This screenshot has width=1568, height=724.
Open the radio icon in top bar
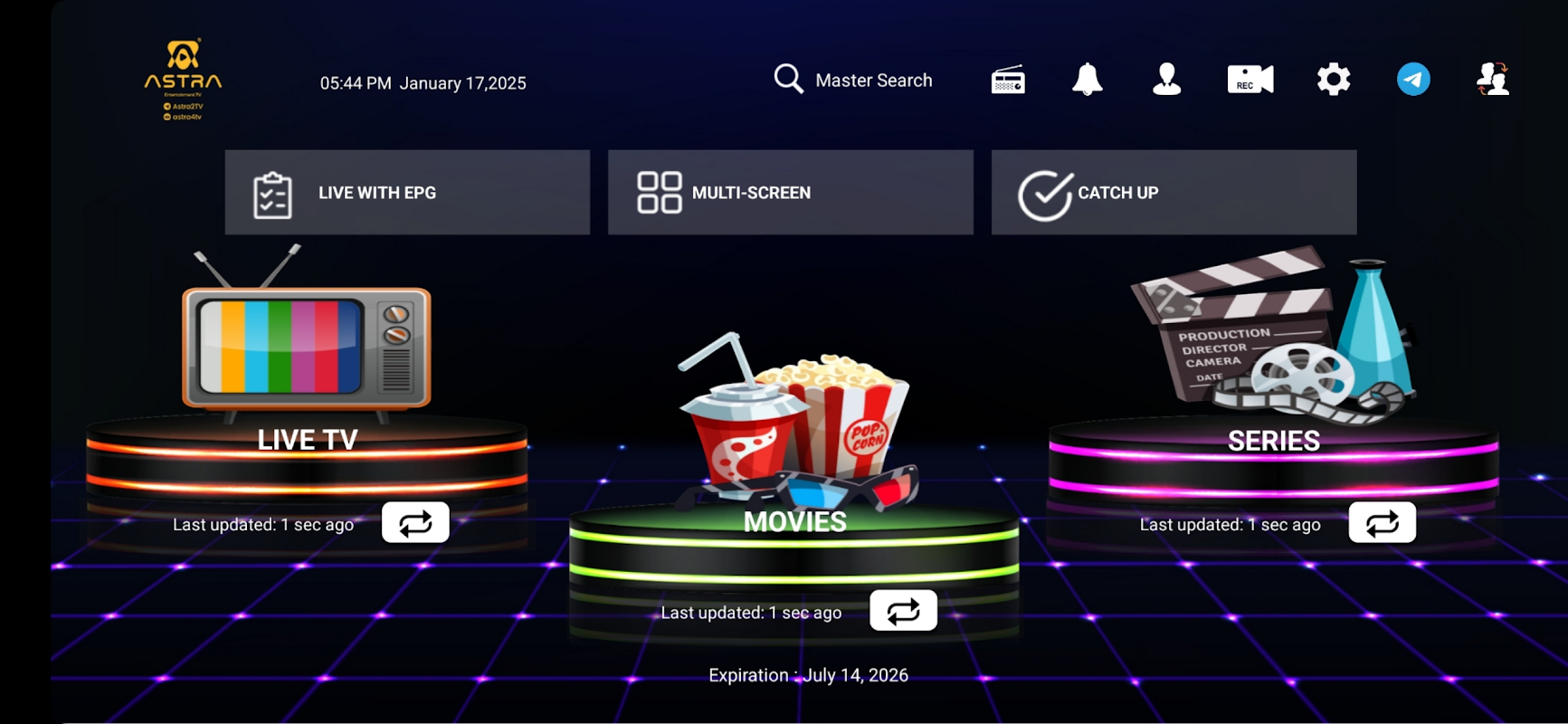click(1008, 80)
